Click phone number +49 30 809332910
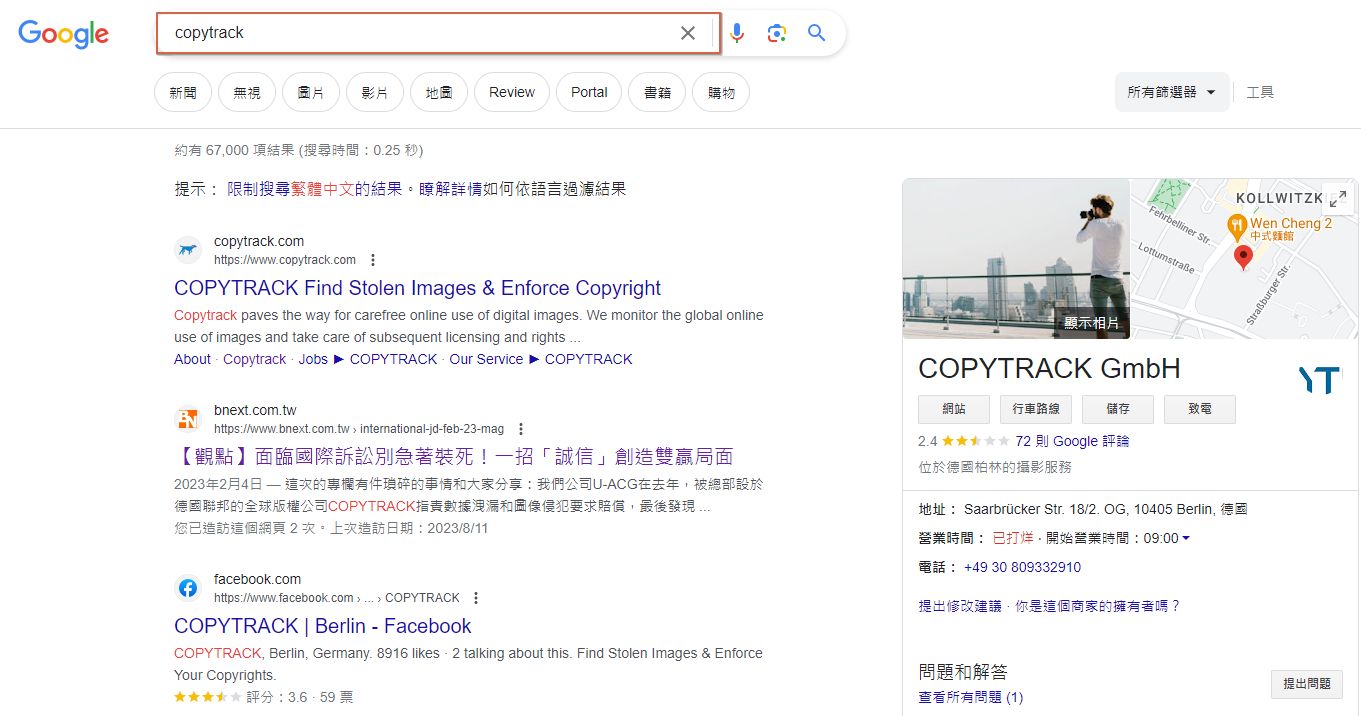Image resolution: width=1361 pixels, height=716 pixels. point(1022,567)
